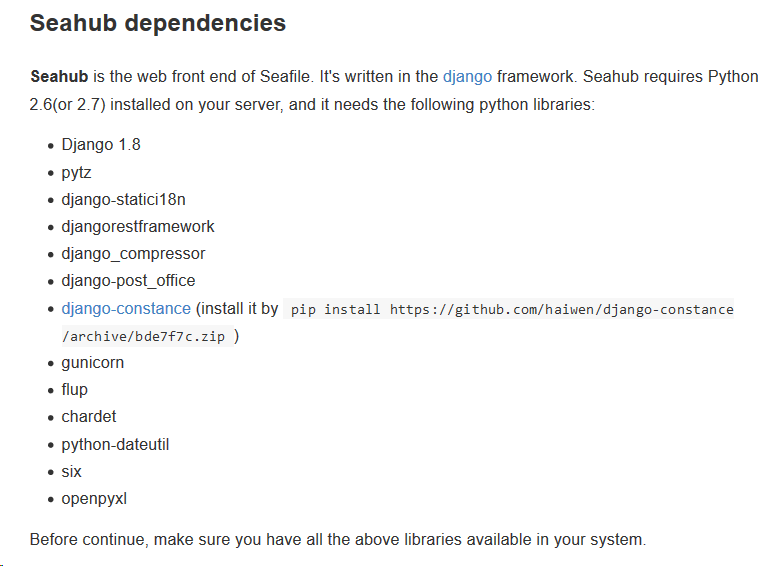
Task: Click the djangorestframework list item
Action: pos(138,227)
